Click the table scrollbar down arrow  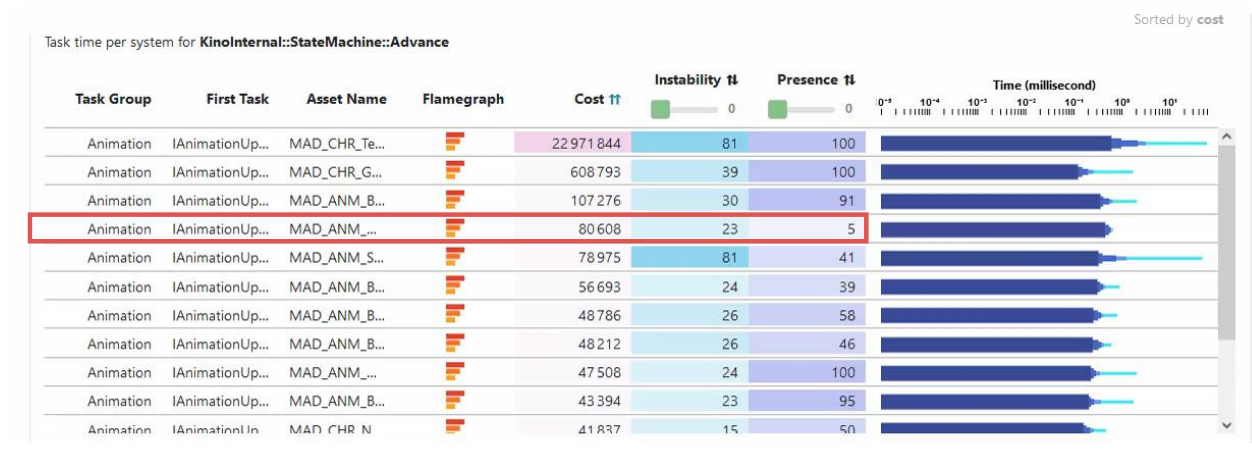click(1228, 425)
